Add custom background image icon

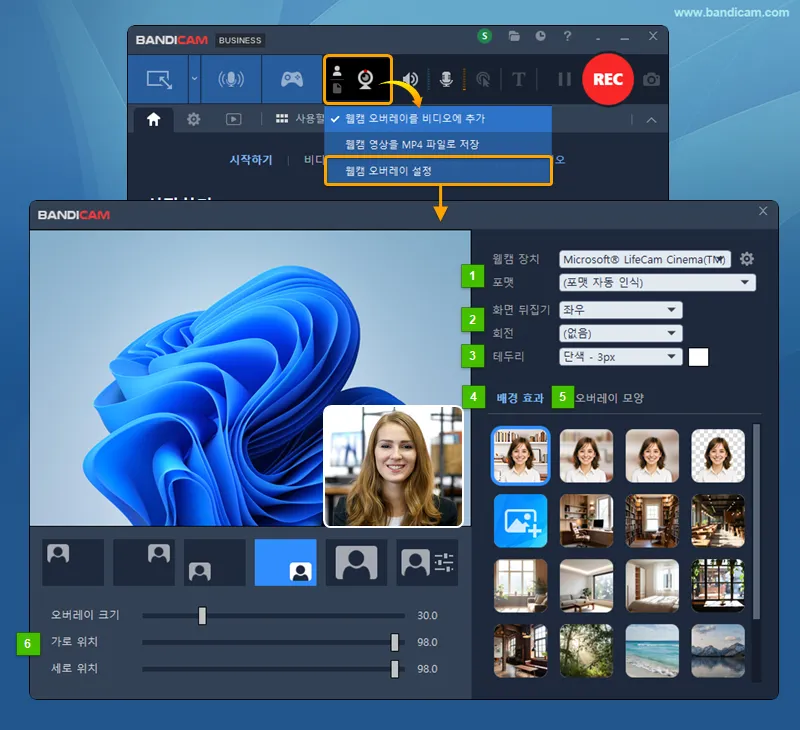click(x=520, y=521)
